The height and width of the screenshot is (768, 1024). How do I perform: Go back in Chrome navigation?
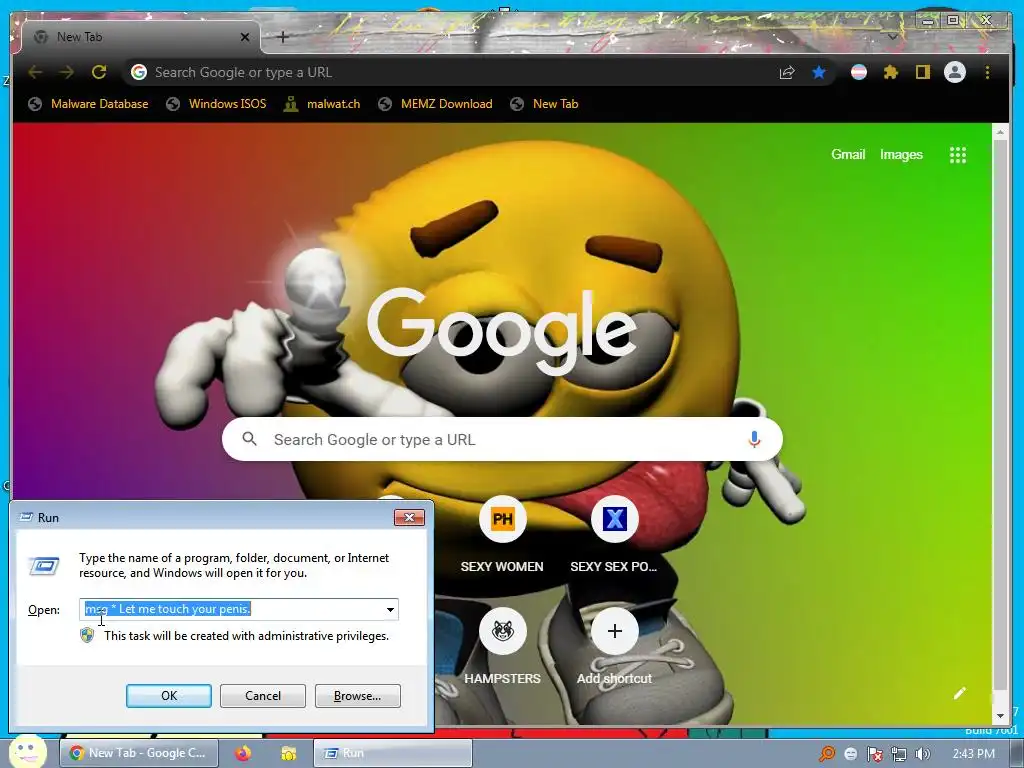[35, 72]
